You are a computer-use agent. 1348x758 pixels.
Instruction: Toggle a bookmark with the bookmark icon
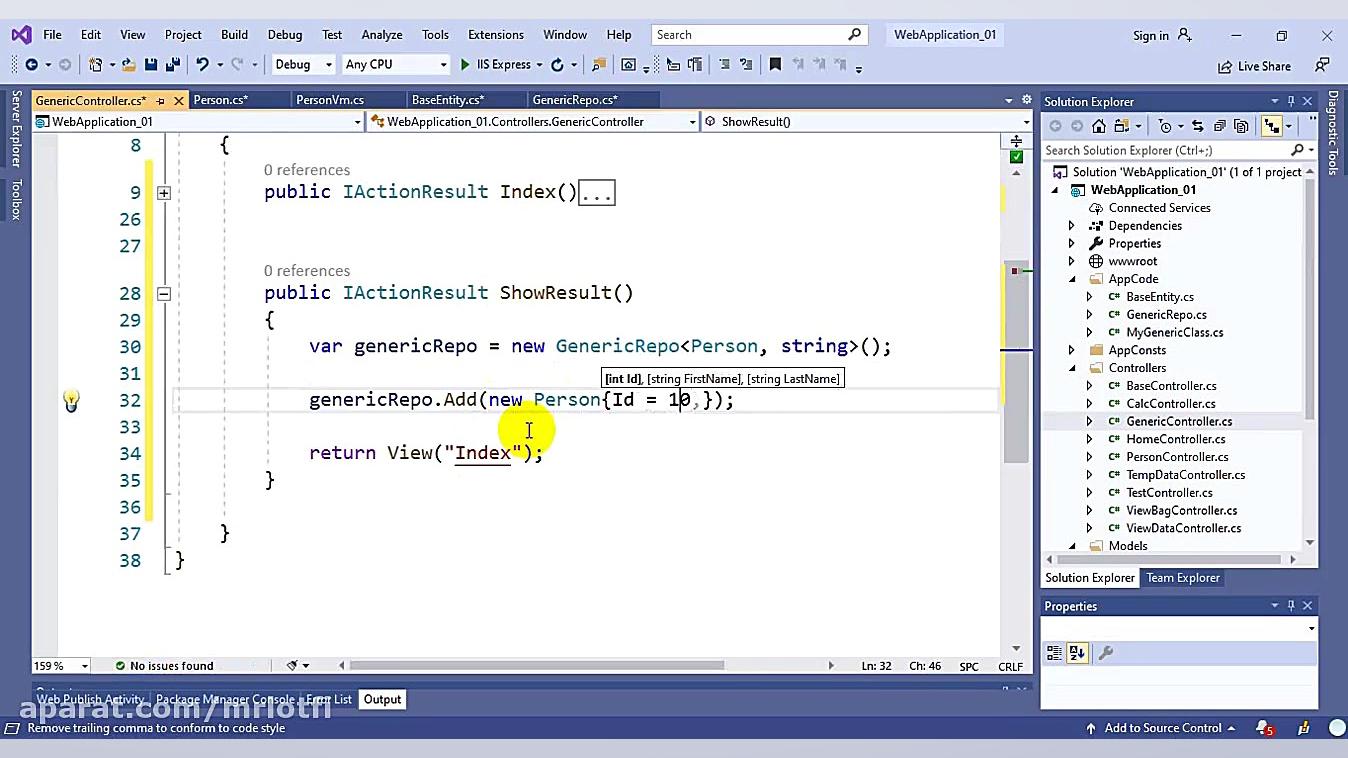(x=775, y=65)
